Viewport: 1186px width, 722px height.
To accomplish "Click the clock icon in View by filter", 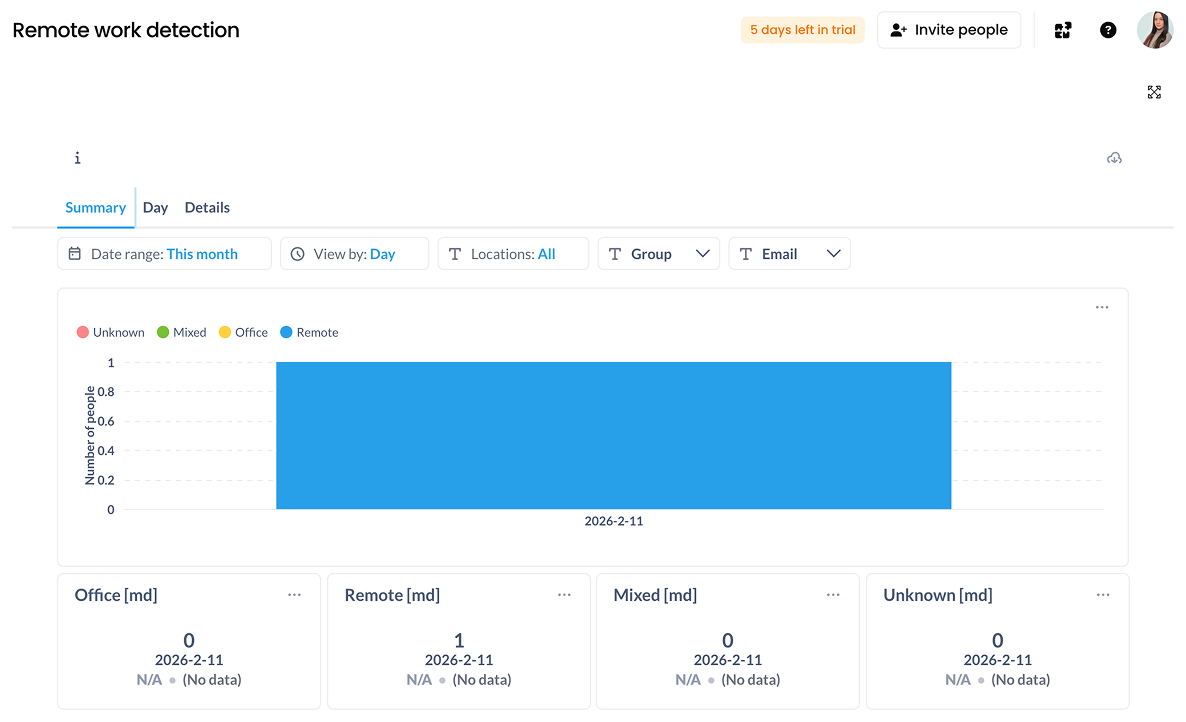I will coord(297,253).
